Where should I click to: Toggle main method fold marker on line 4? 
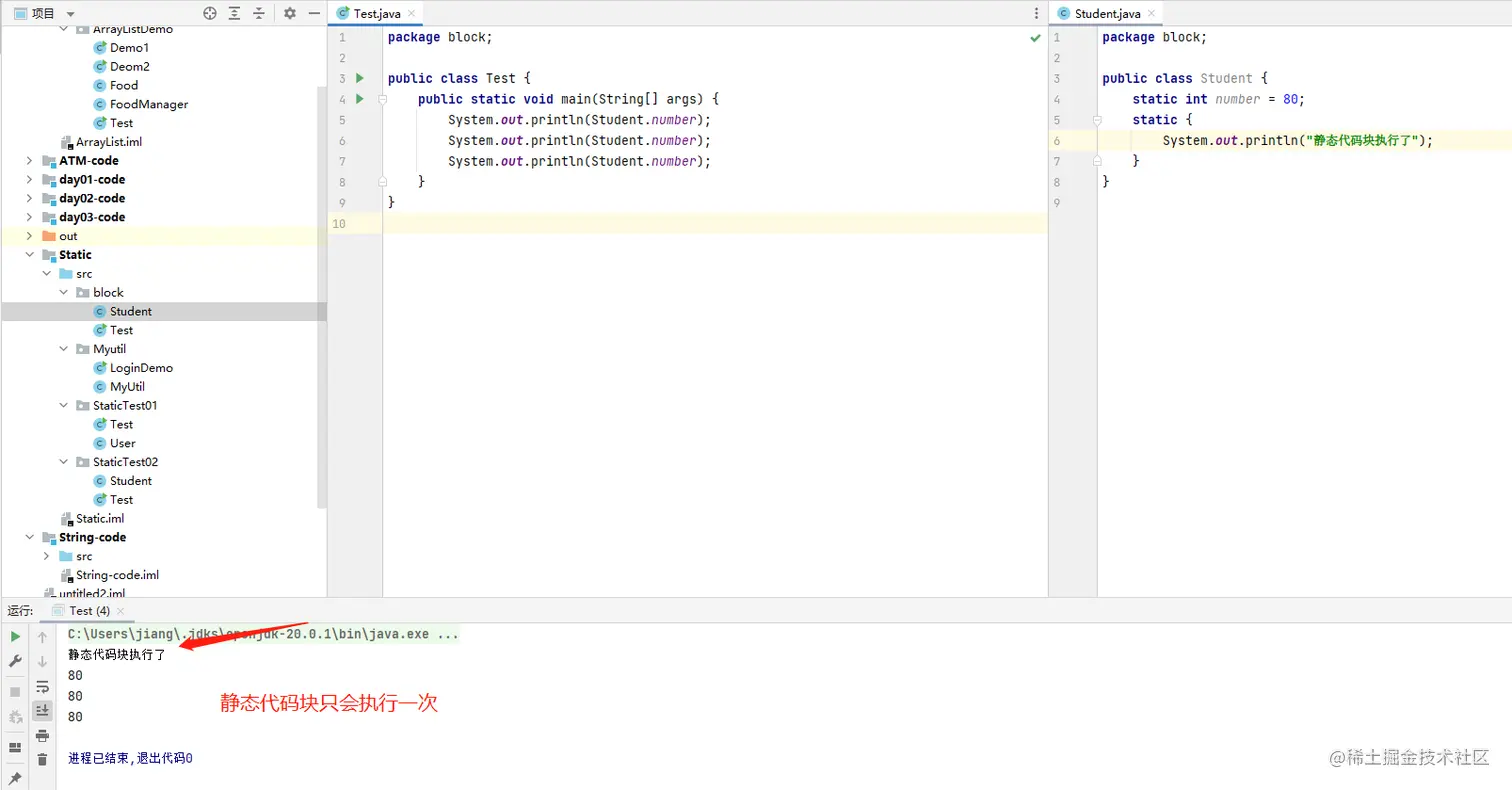tap(382, 99)
